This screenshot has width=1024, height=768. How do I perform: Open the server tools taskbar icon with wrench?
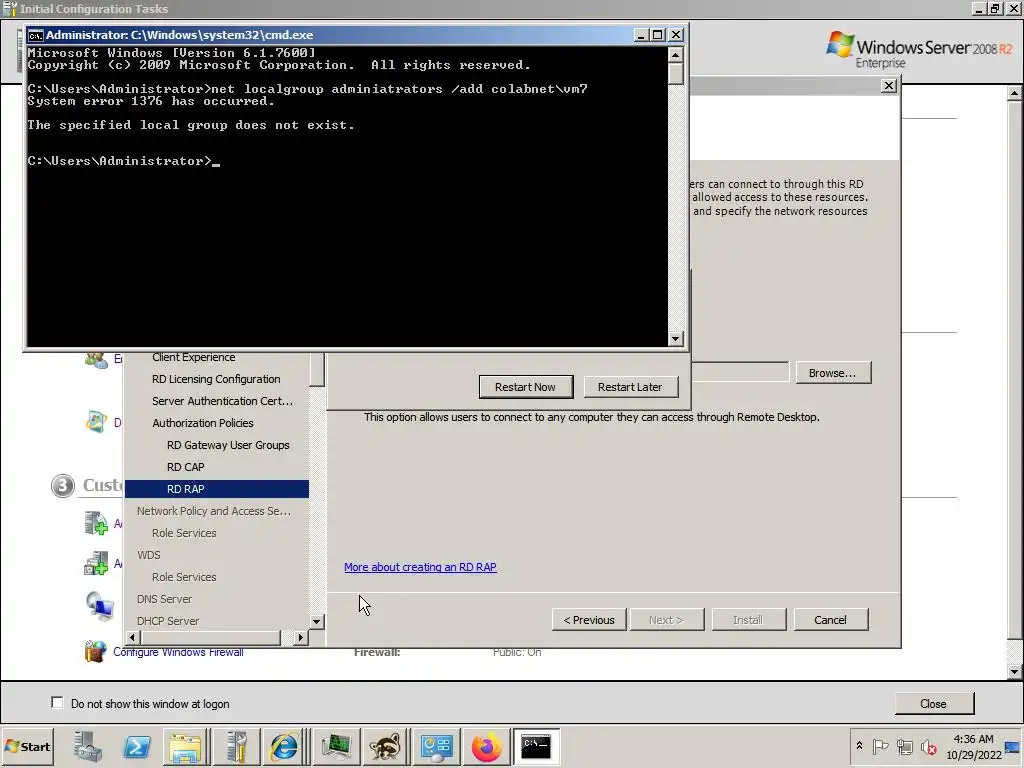click(x=236, y=746)
